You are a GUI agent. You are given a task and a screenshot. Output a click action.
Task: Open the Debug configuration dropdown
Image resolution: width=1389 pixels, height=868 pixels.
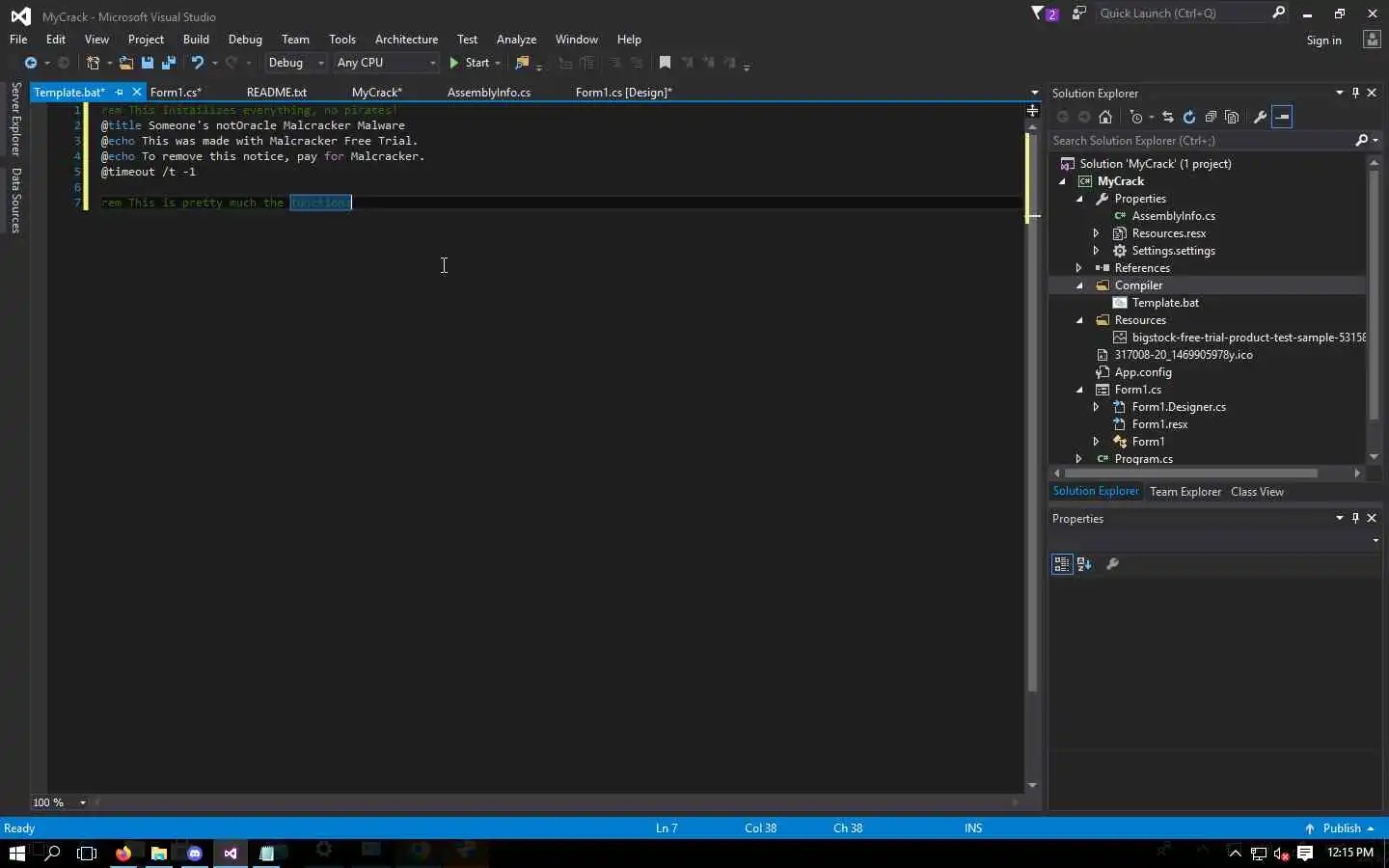tap(321, 63)
